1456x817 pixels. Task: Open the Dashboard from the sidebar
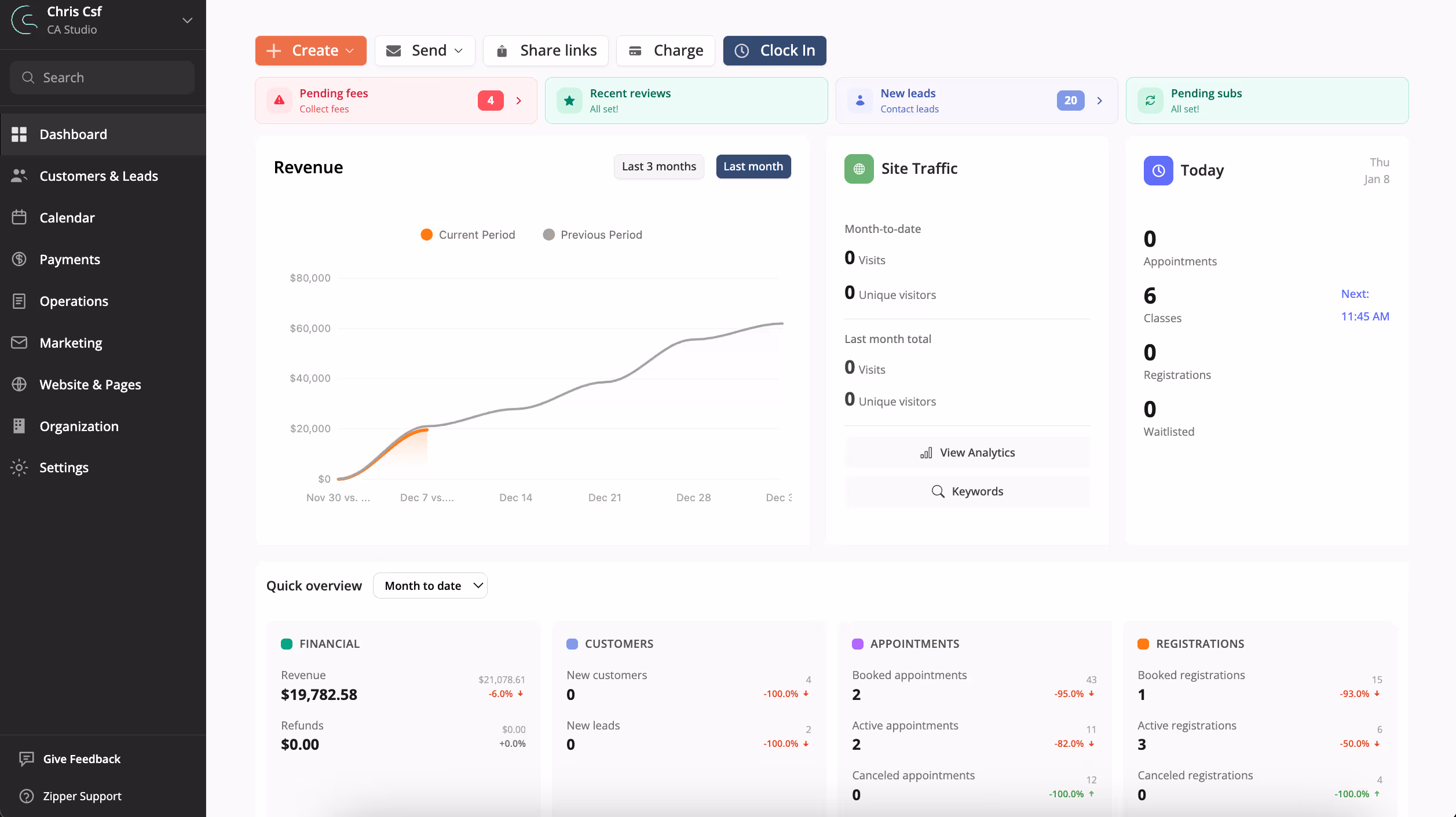click(73, 134)
